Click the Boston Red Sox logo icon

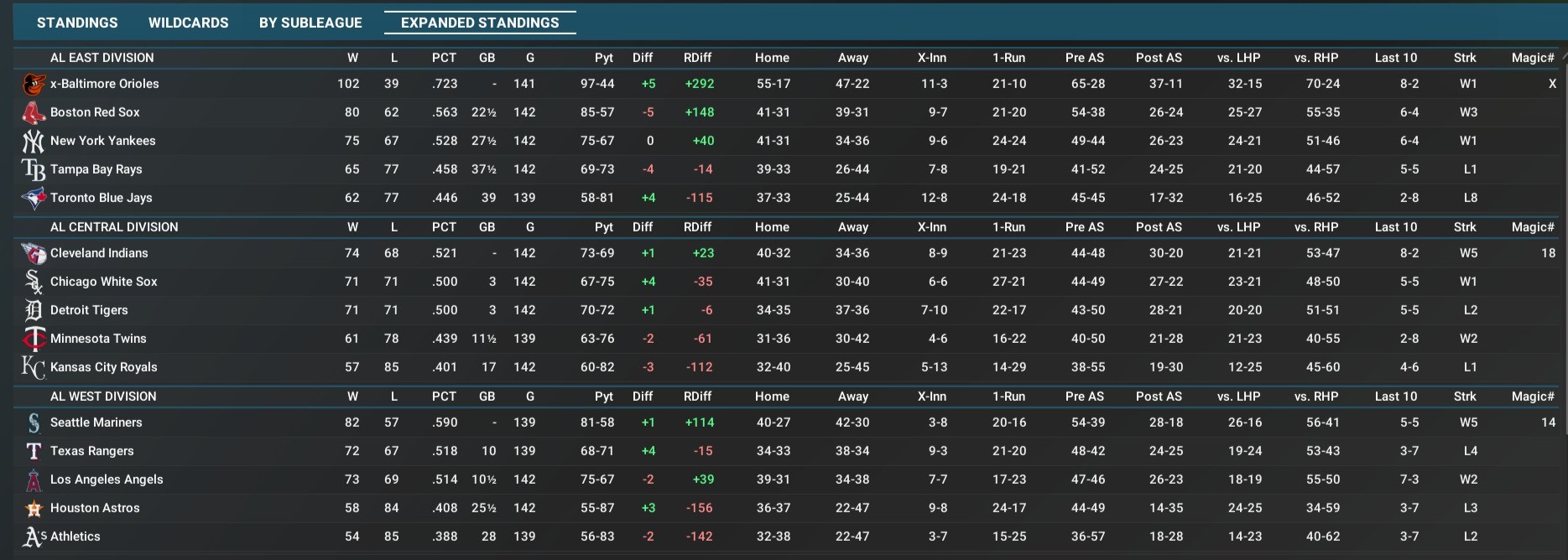point(34,112)
